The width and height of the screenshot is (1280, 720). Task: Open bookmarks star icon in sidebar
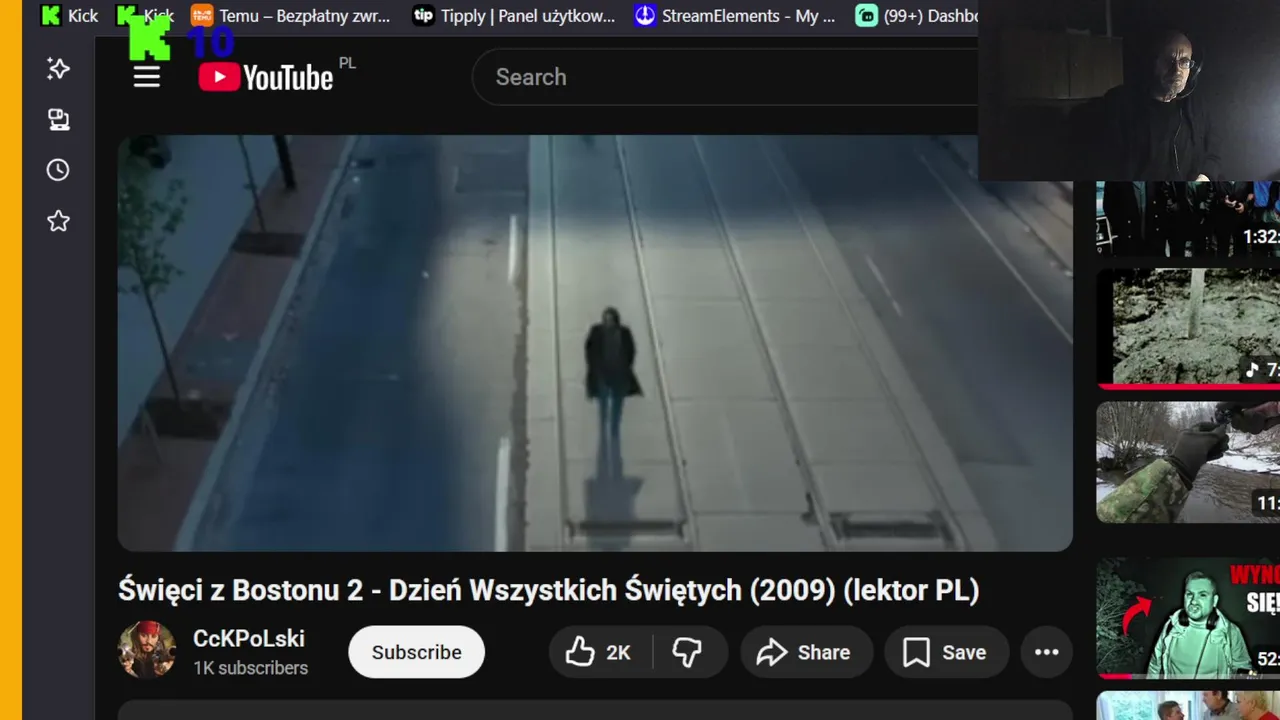point(58,221)
